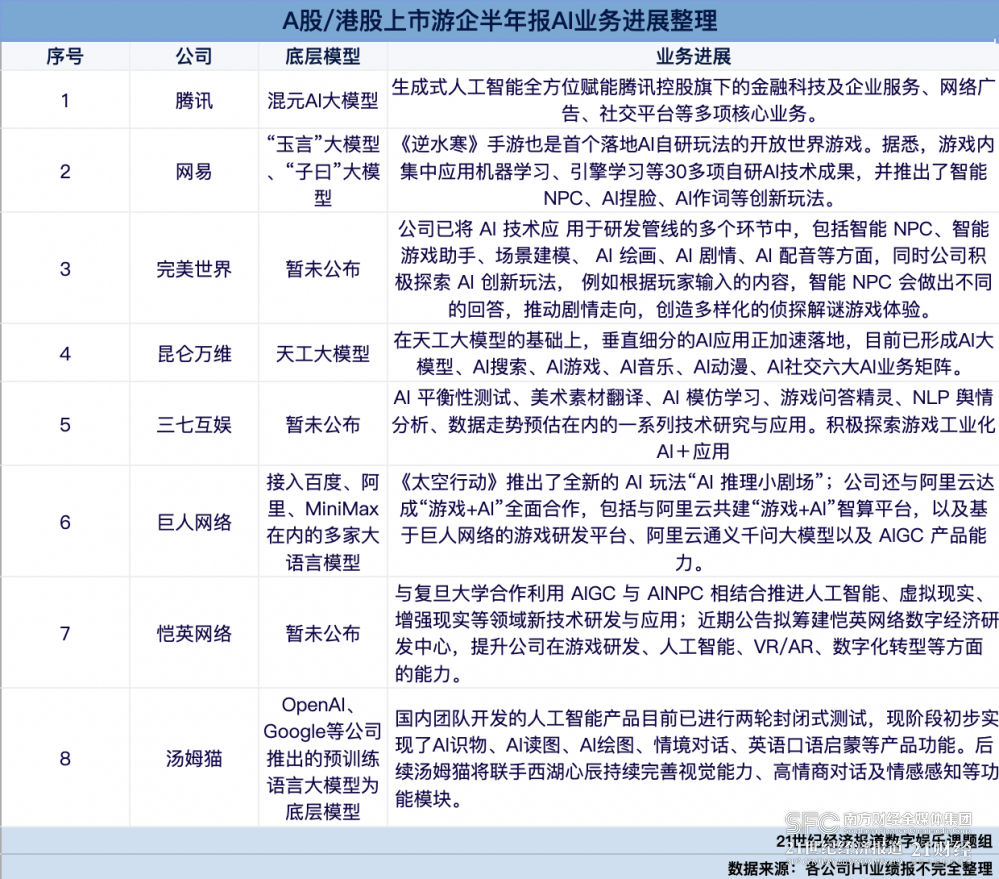The width and height of the screenshot is (999, 879).
Task: Select the company cell "腾讯"
Action: click(194, 101)
